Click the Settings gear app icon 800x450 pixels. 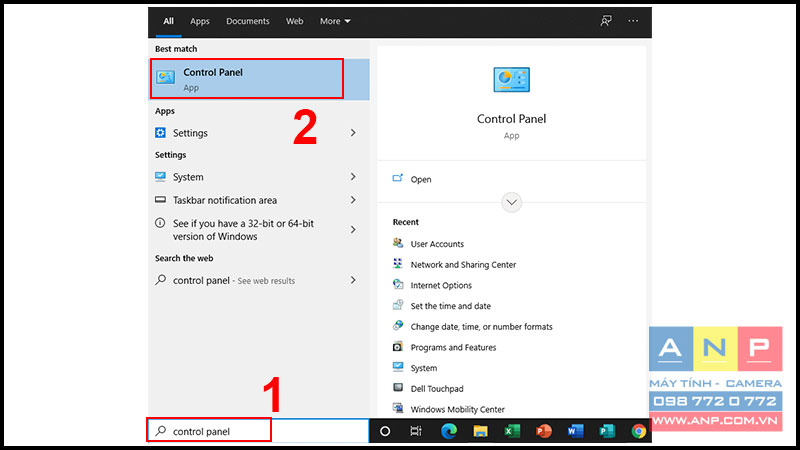160,133
